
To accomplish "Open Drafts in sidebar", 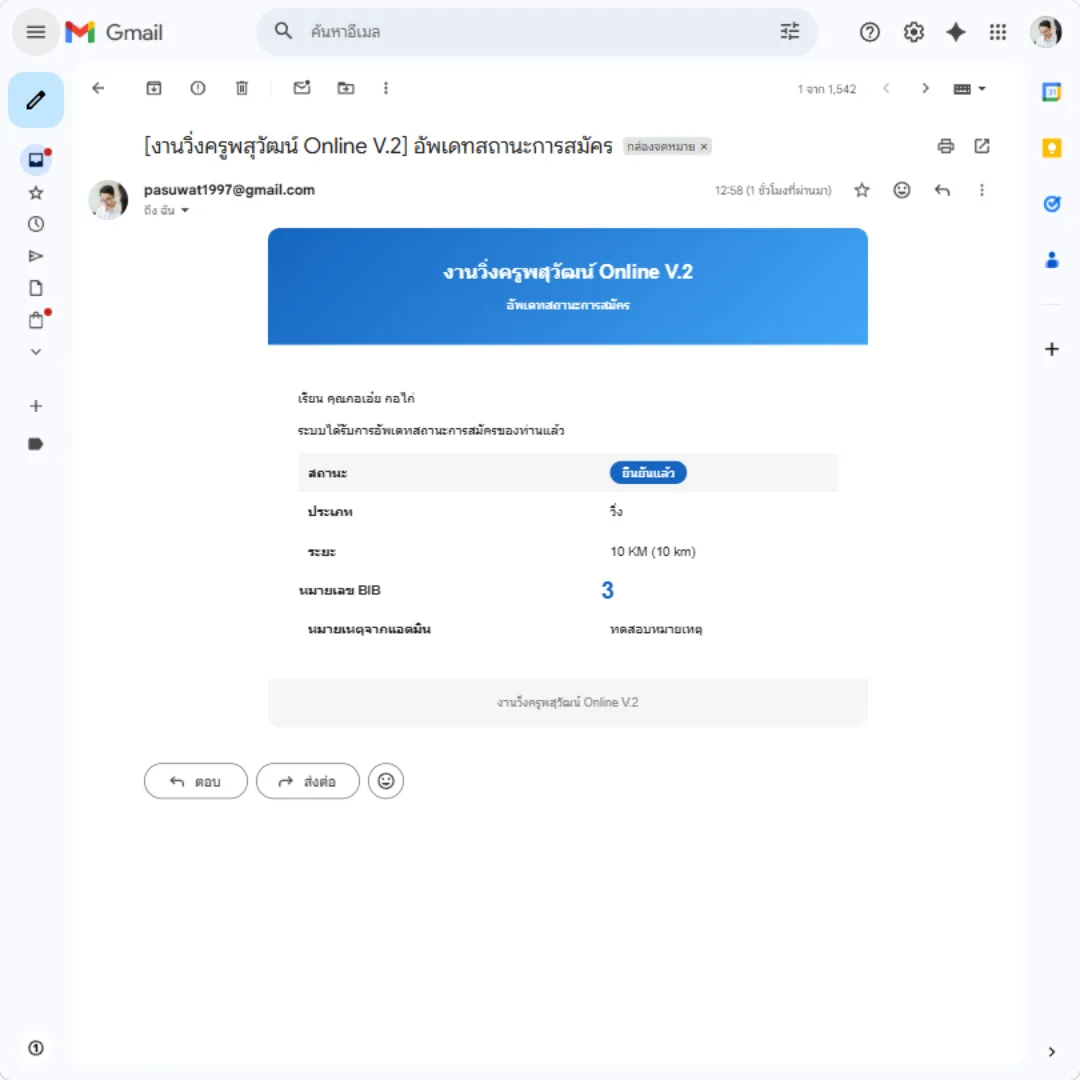I will click(x=36, y=288).
